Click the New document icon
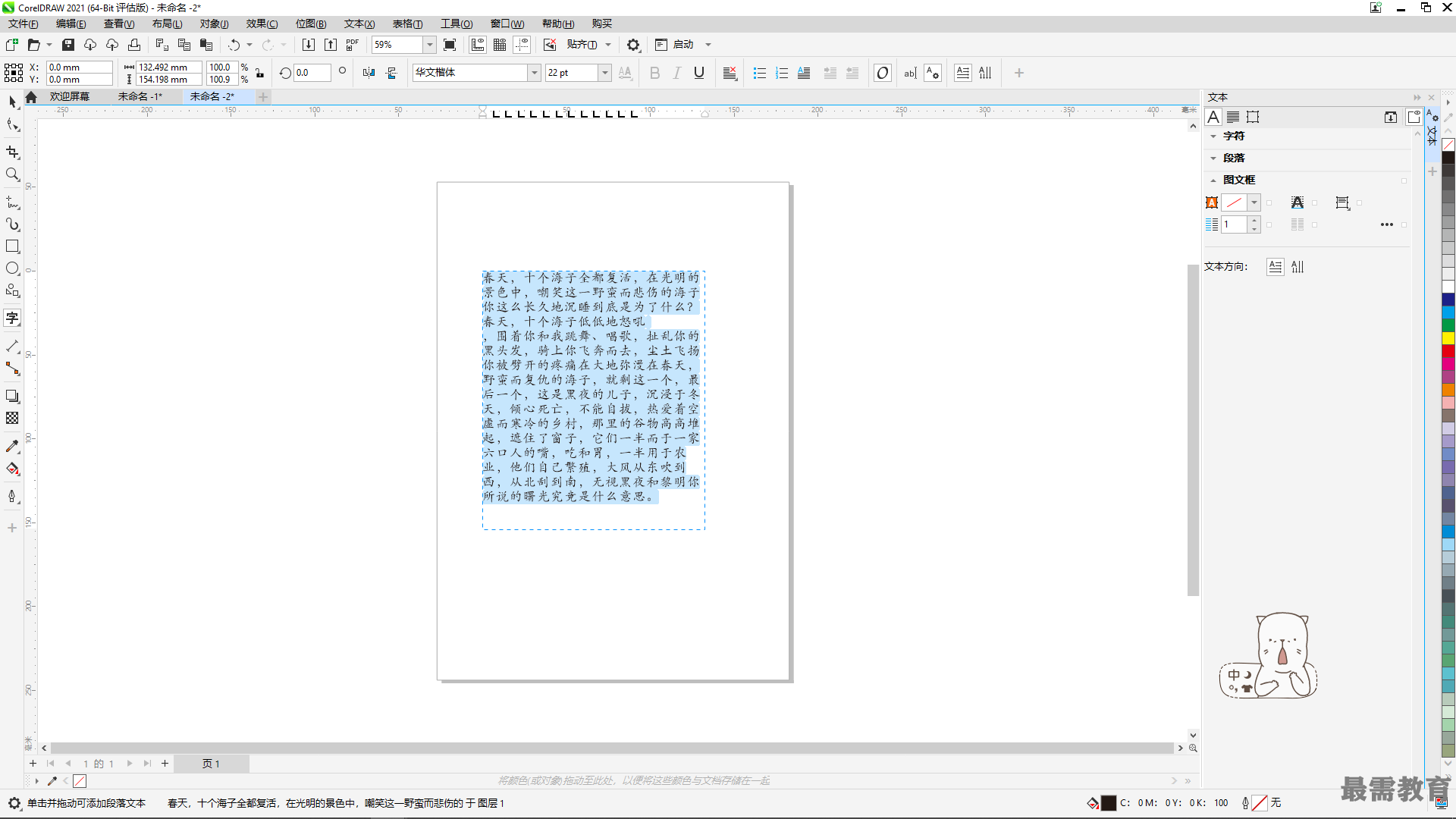The width and height of the screenshot is (1456, 819). [11, 45]
